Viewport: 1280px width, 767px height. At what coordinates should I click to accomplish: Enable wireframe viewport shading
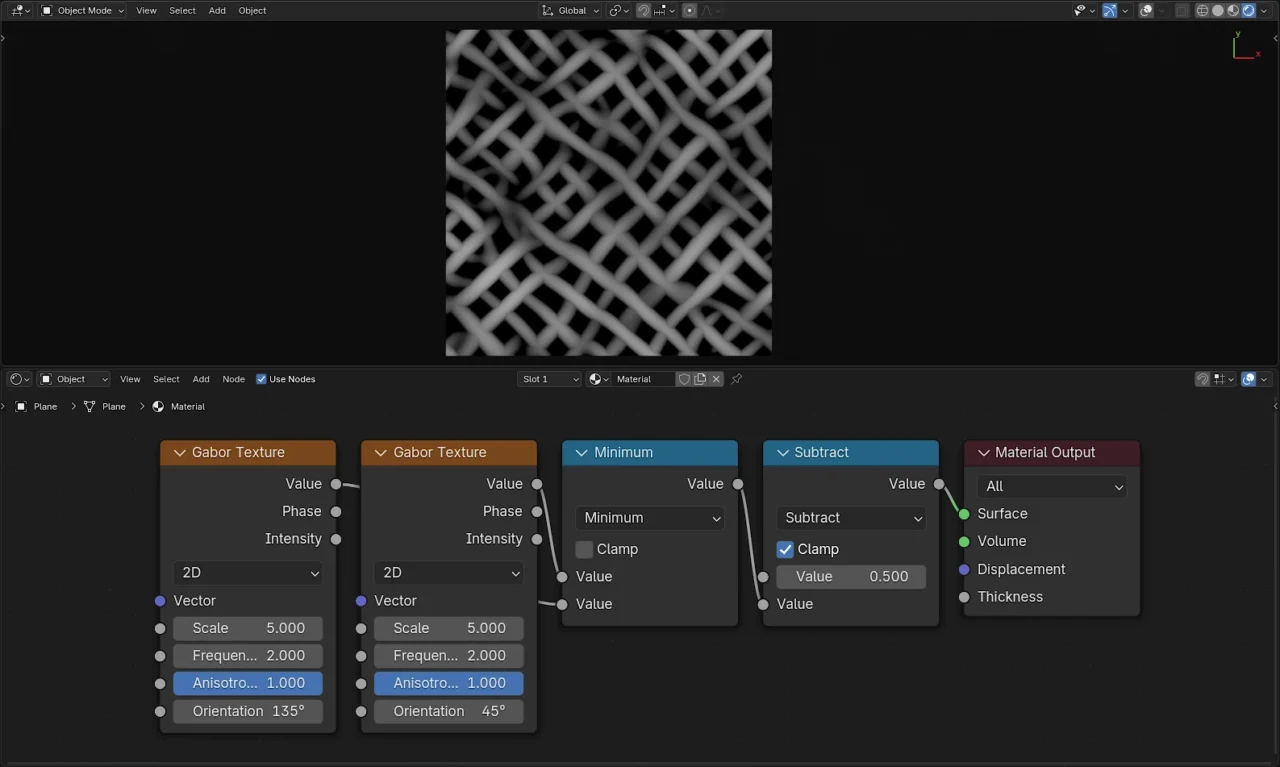click(x=1202, y=10)
